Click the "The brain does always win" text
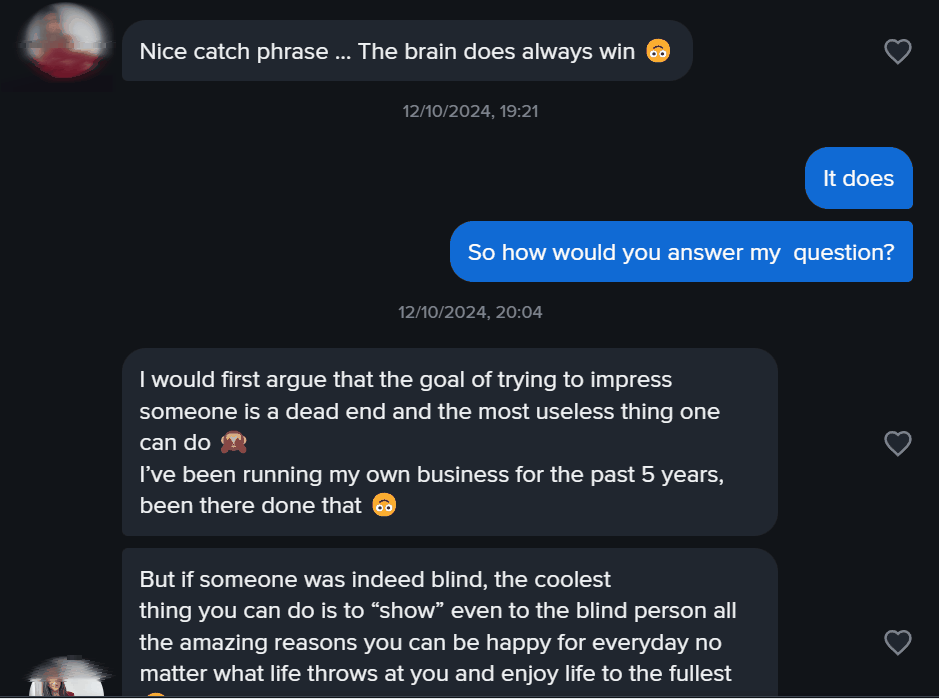 click(x=496, y=51)
